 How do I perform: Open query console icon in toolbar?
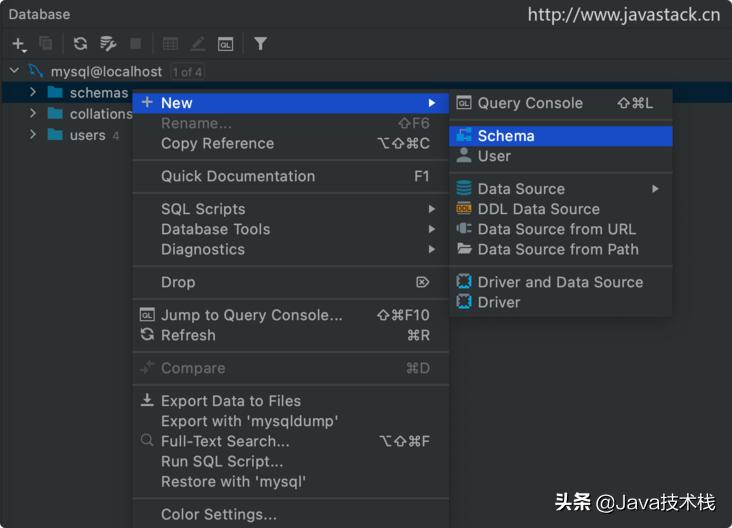coord(225,44)
